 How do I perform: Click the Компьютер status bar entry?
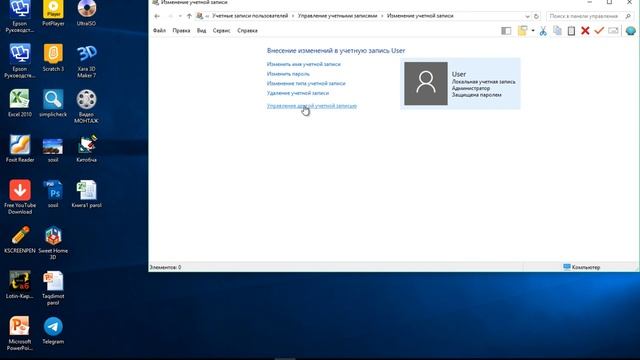(581, 267)
